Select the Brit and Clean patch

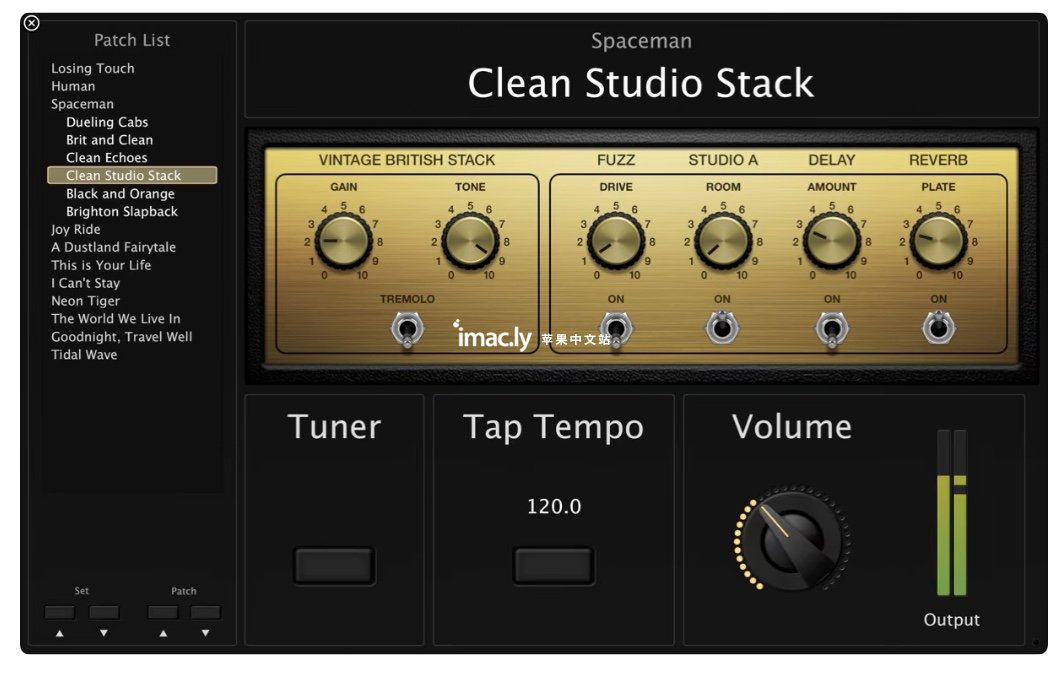point(109,140)
